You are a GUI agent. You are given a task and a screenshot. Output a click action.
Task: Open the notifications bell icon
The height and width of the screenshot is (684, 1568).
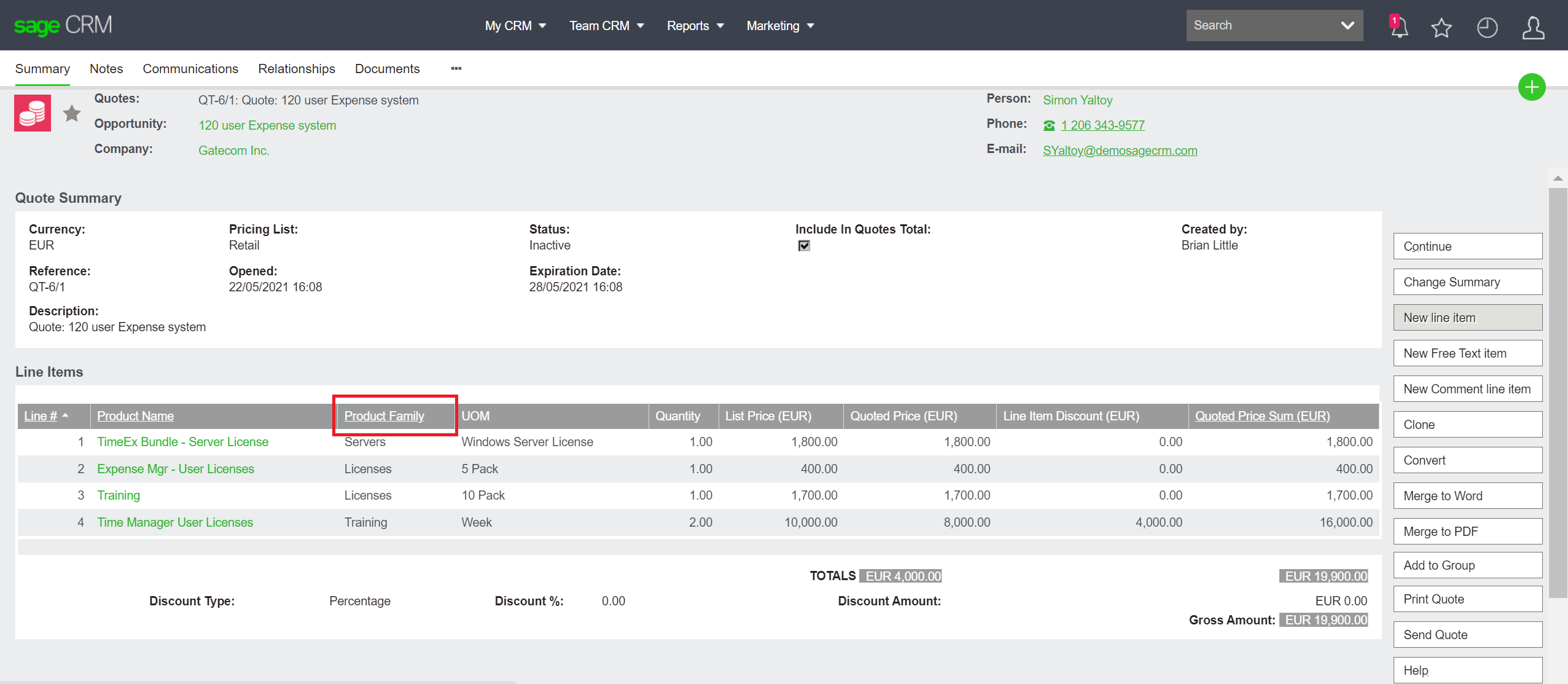[x=1399, y=26]
